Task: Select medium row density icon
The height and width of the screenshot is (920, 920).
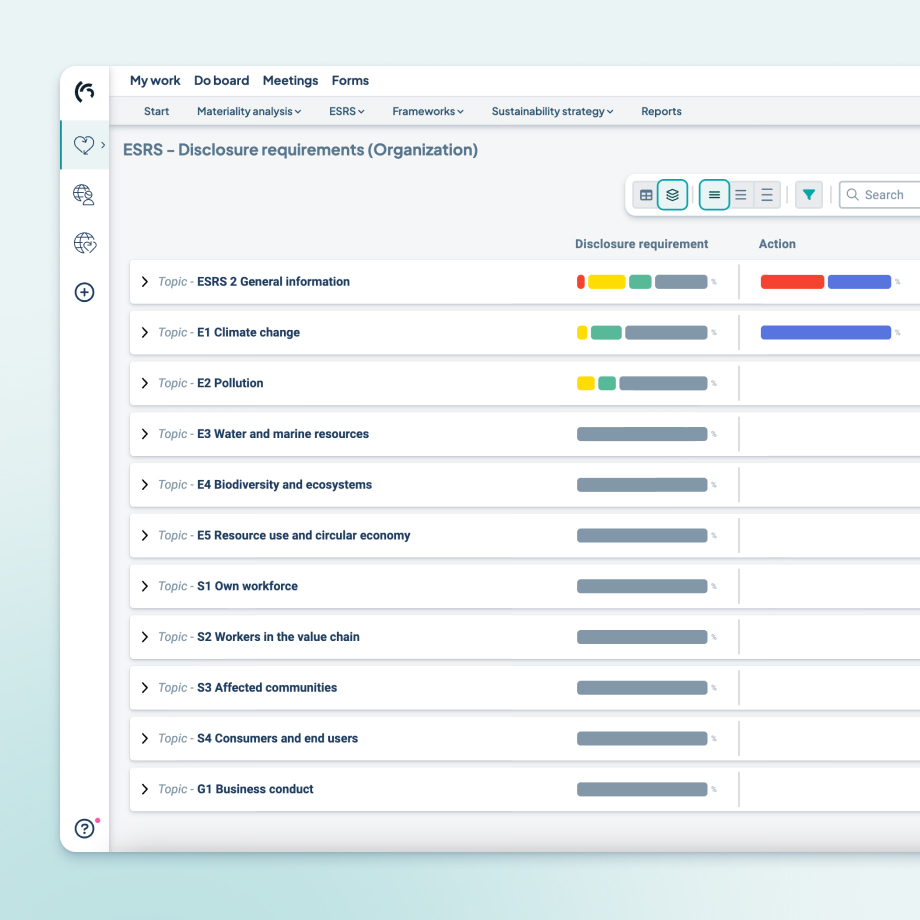Action: [741, 195]
